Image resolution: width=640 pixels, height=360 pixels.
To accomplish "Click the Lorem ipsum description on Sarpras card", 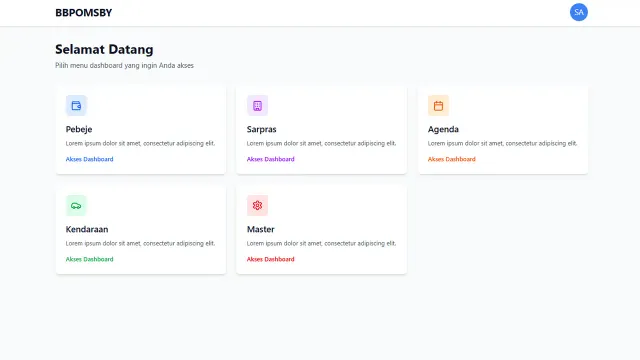I will pos(321,143).
